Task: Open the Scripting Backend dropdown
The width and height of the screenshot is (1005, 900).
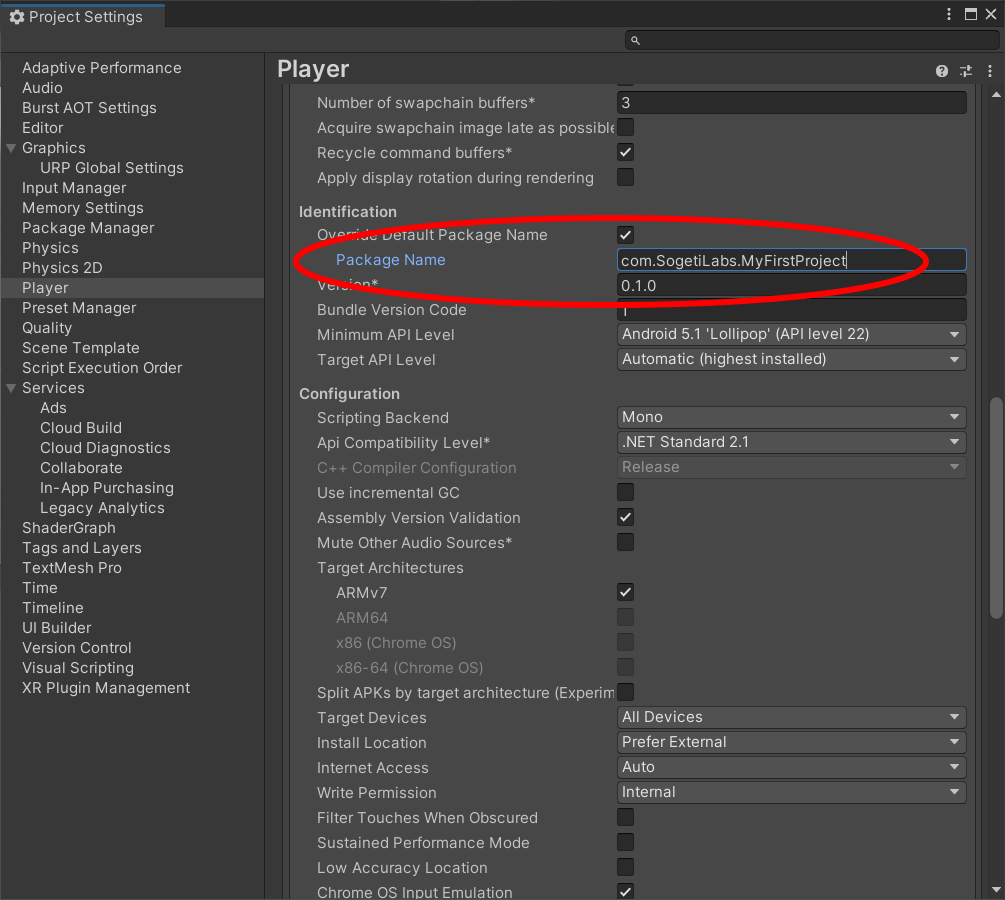Action: tap(791, 417)
